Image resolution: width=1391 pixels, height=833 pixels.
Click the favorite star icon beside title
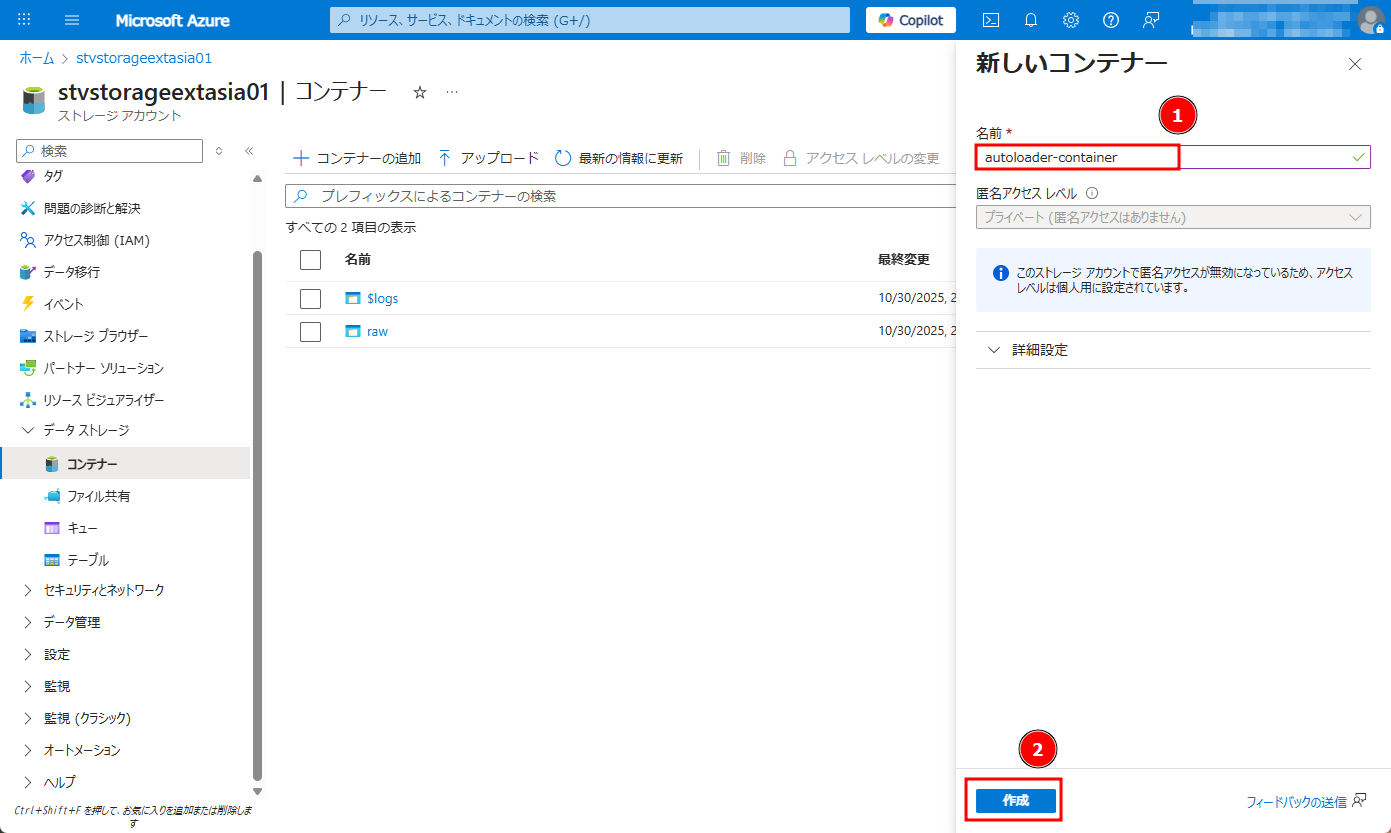[x=420, y=92]
